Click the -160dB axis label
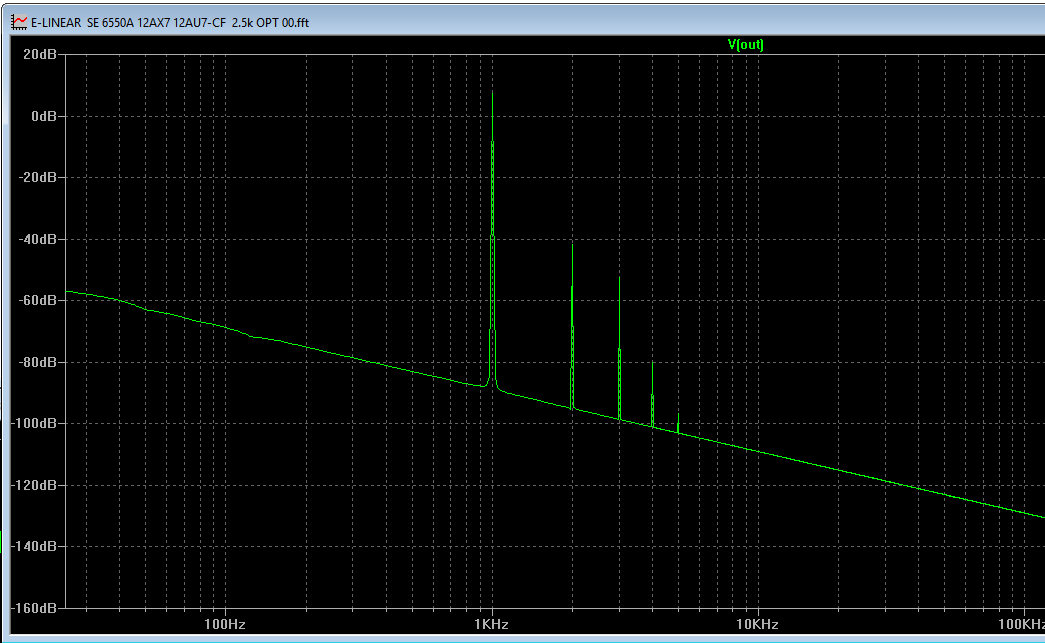This screenshot has height=643, width=1045. click(35, 608)
